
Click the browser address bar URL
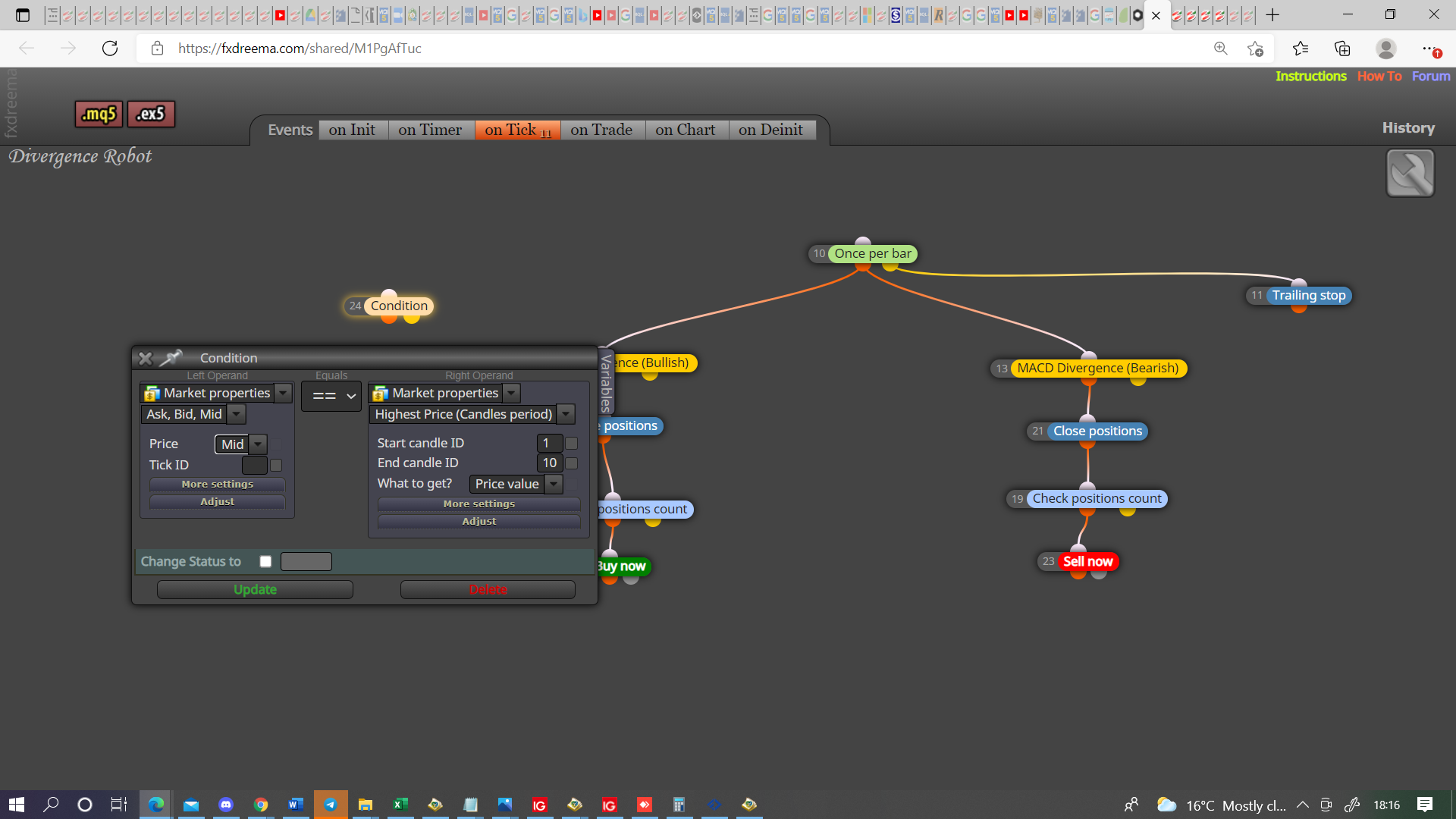300,49
